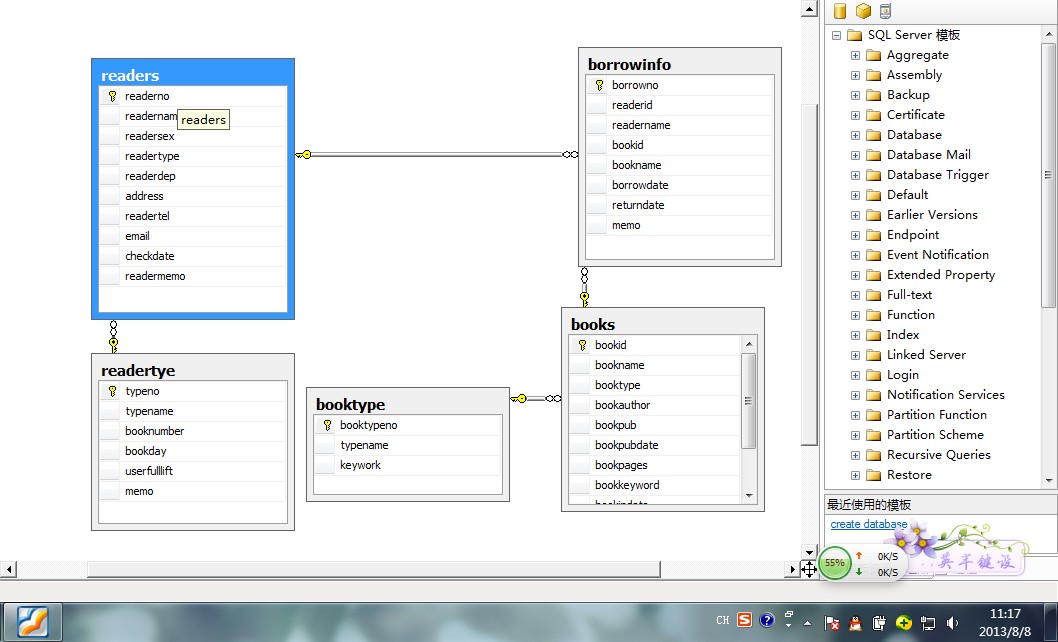Expand the Database Trigger folder node
This screenshot has width=1058, height=642.
pos(855,175)
